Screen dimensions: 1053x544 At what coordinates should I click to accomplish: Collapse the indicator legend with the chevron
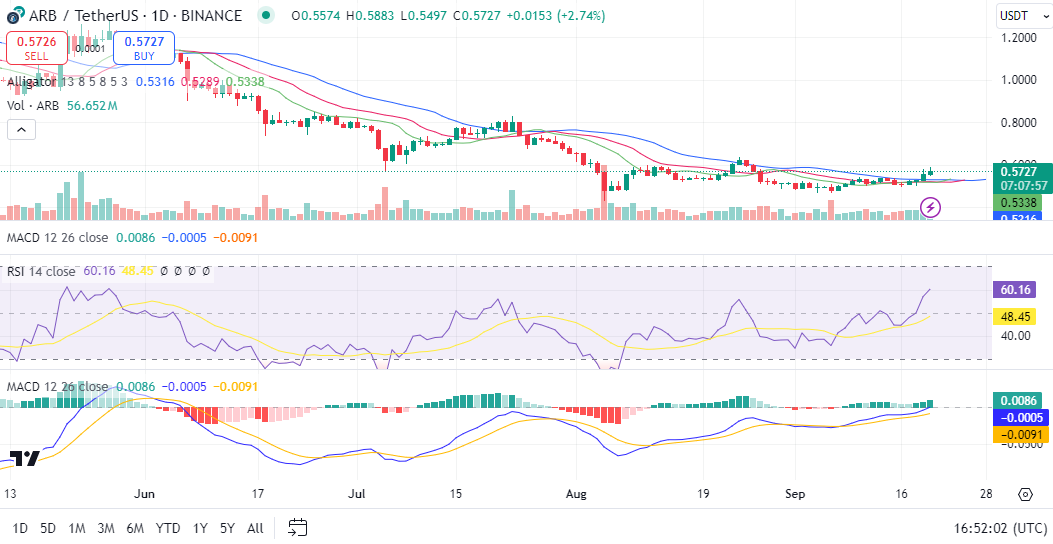pyautogui.click(x=21, y=130)
